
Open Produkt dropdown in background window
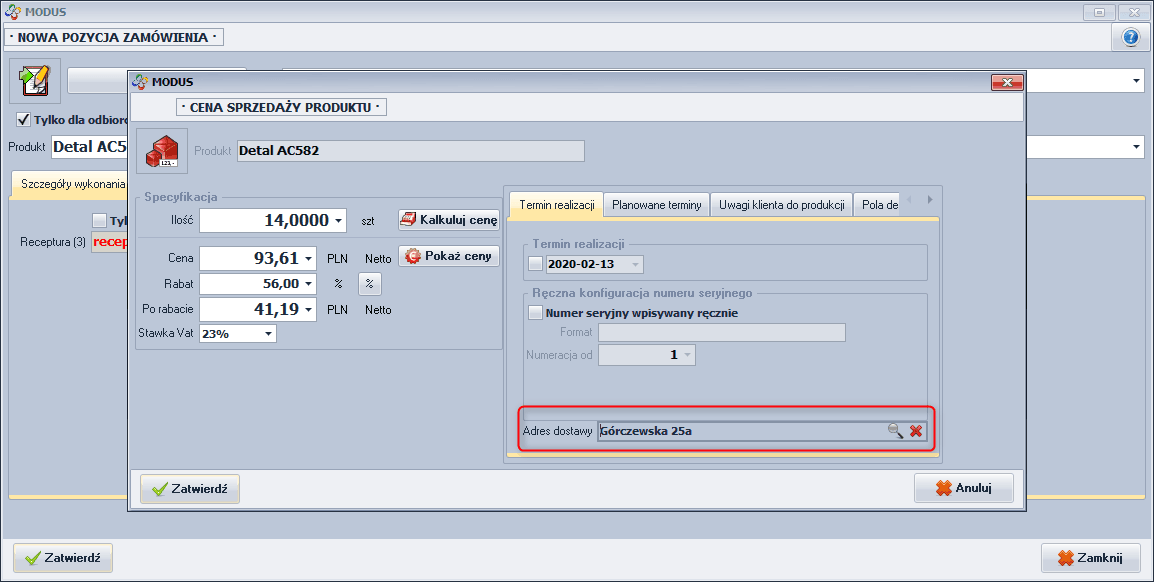point(1136,147)
